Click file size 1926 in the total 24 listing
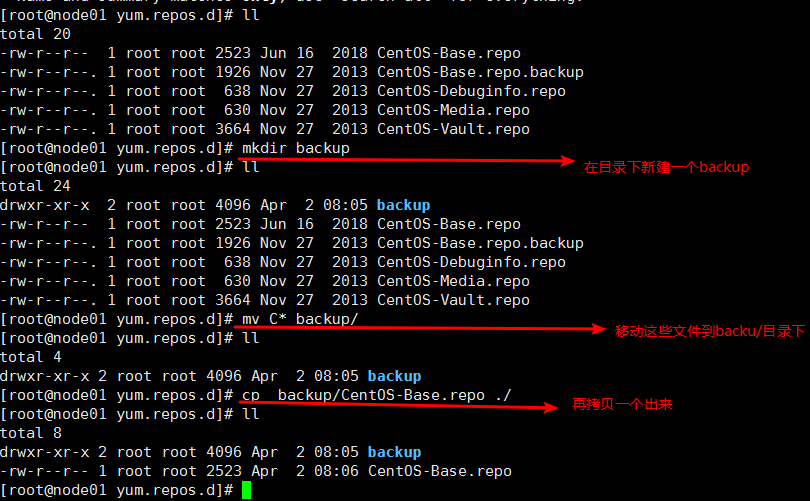This screenshot has width=810, height=501. tap(233, 243)
